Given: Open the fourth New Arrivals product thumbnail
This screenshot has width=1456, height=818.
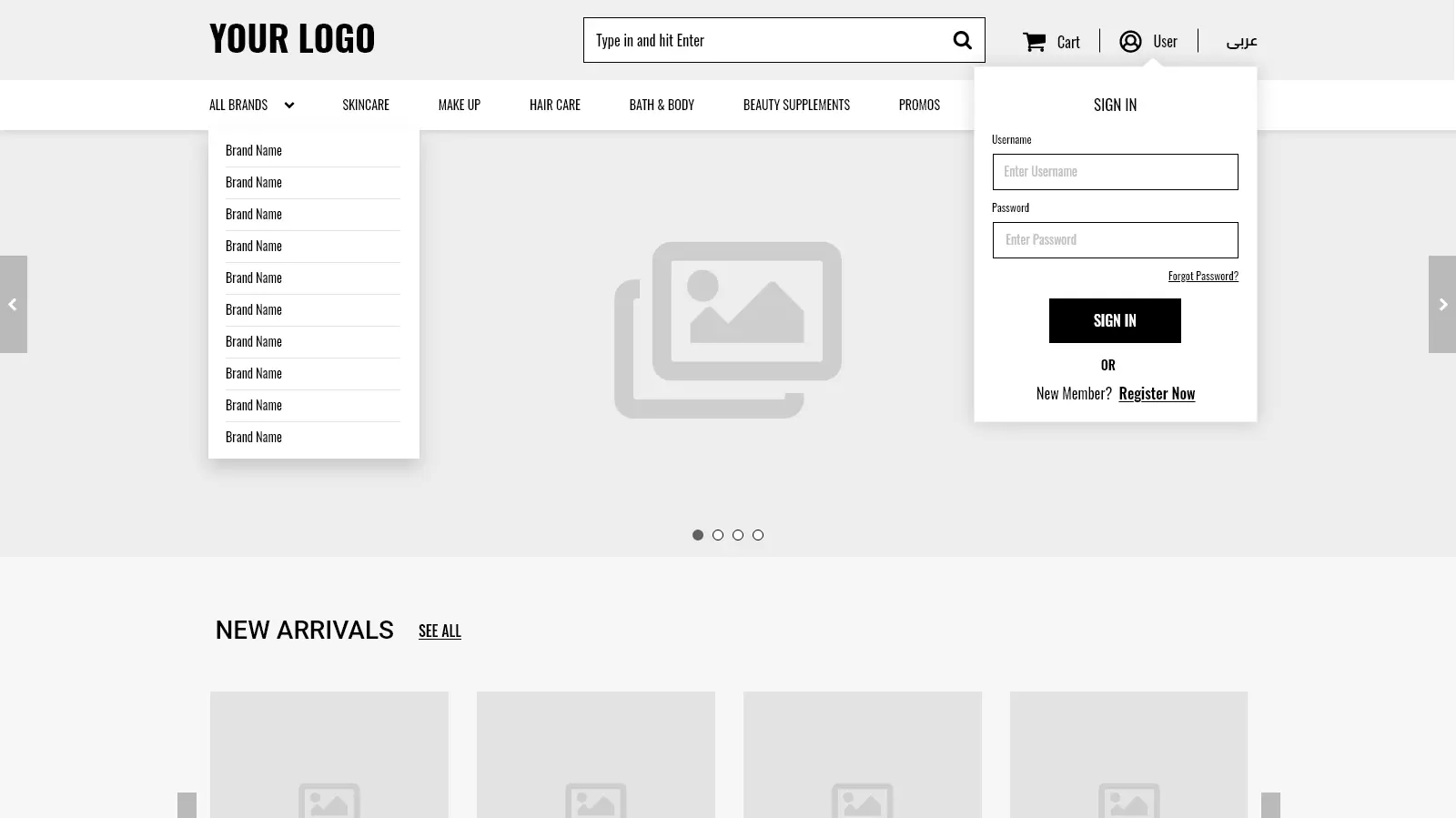Looking at the screenshot, I should tap(1128, 754).
